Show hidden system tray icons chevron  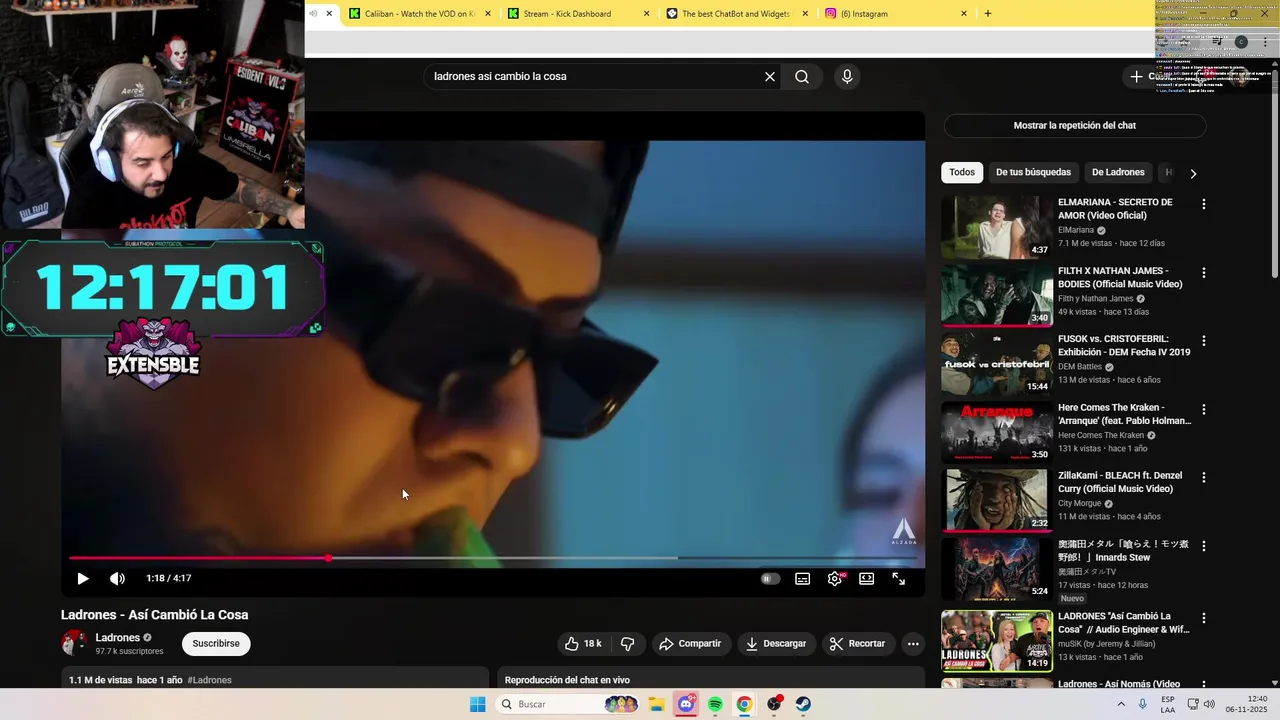point(1121,704)
